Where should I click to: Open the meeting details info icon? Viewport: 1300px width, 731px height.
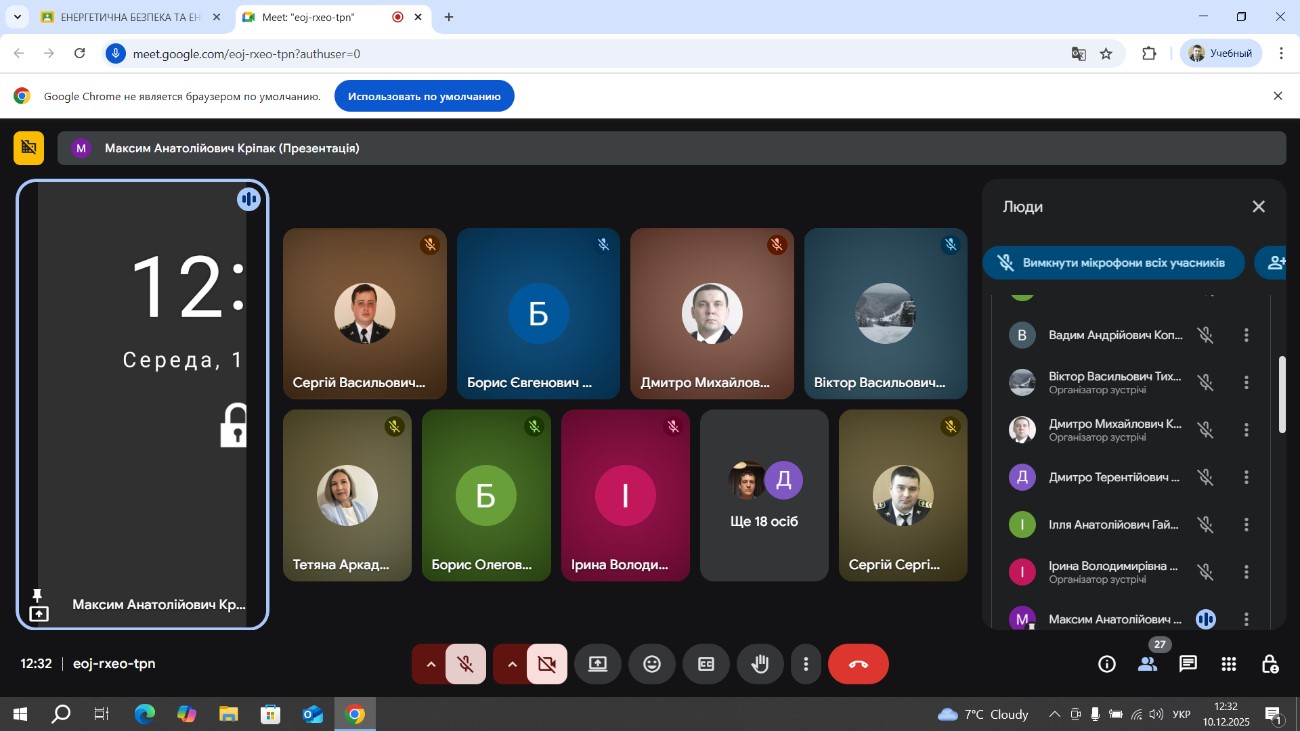(x=1107, y=664)
